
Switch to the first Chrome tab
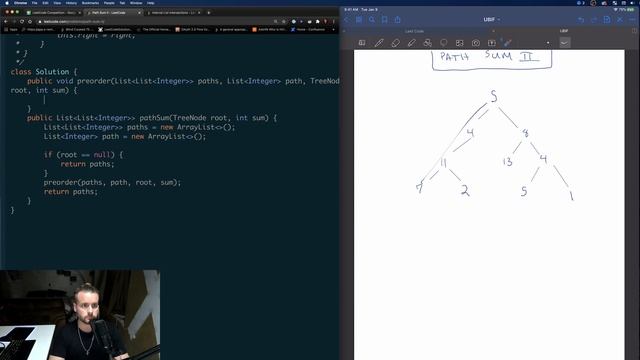53,13
